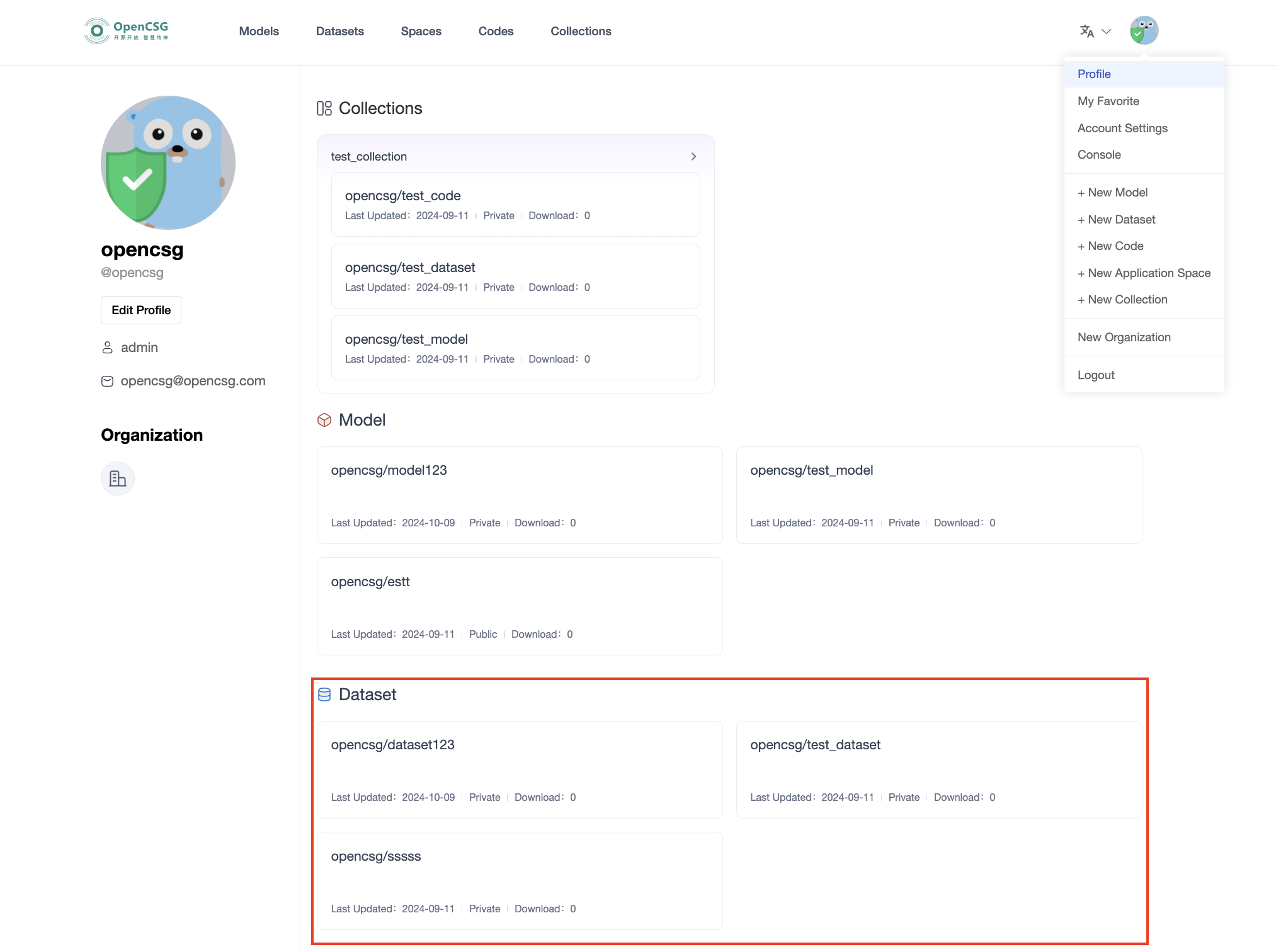Image resolution: width=1276 pixels, height=952 pixels.
Task: Select Account Settings from the menu
Action: (x=1122, y=128)
